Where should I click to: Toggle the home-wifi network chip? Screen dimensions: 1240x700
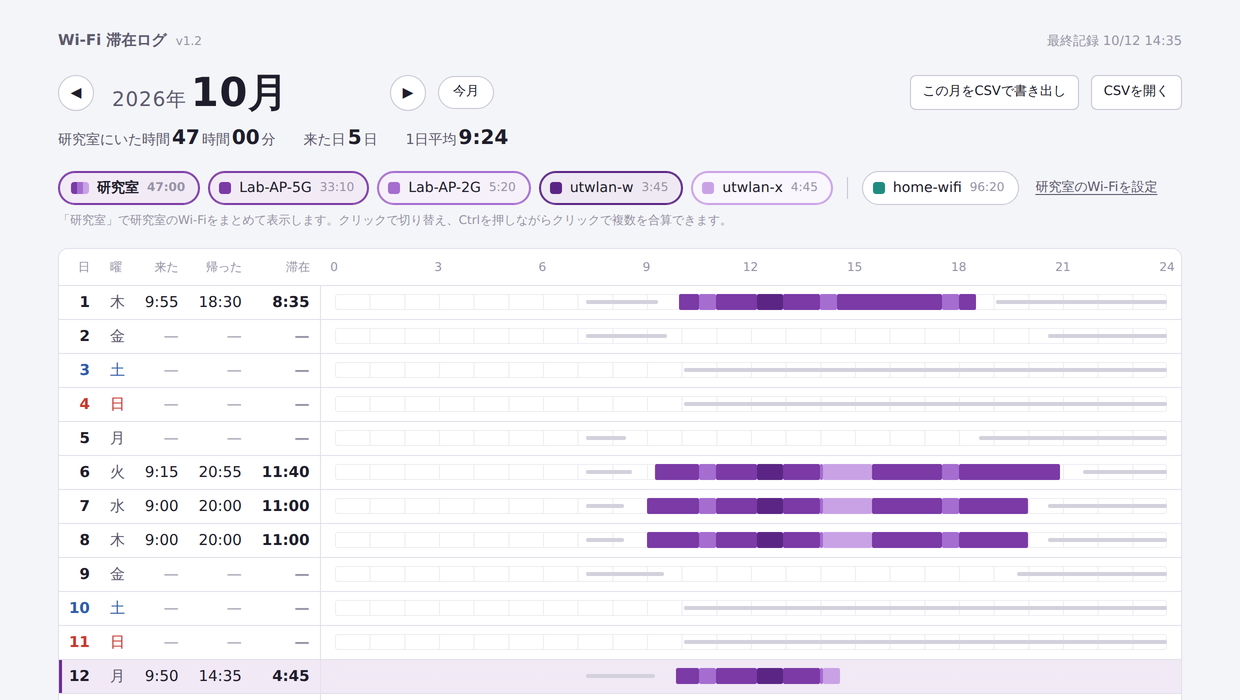tap(940, 188)
